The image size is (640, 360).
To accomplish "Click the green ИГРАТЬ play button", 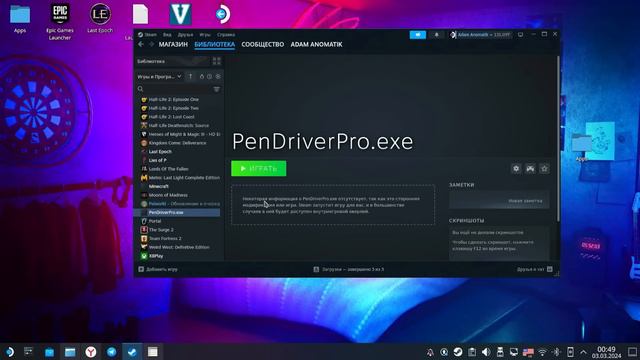I will [x=259, y=169].
